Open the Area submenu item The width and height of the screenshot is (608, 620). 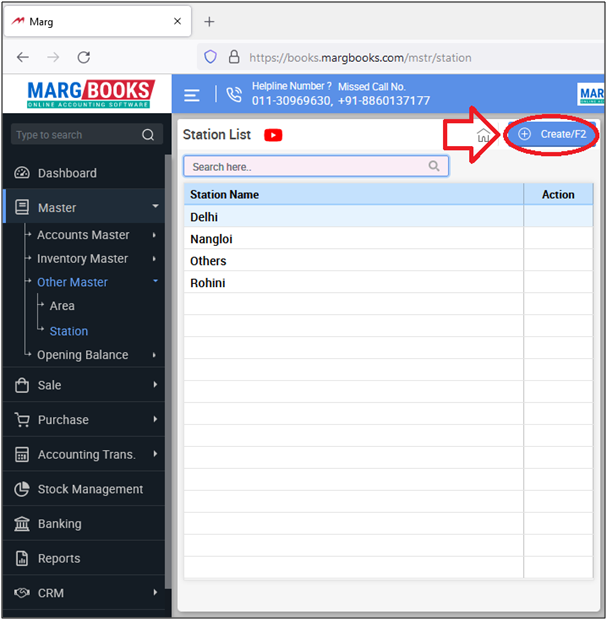(x=62, y=306)
